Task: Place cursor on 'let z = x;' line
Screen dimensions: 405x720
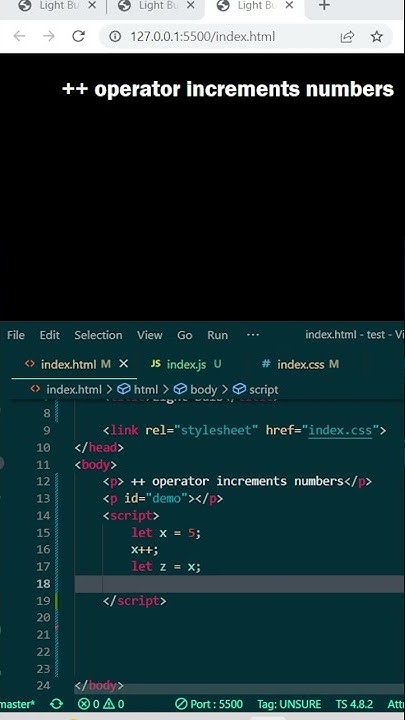Action: pyautogui.click(x=166, y=567)
